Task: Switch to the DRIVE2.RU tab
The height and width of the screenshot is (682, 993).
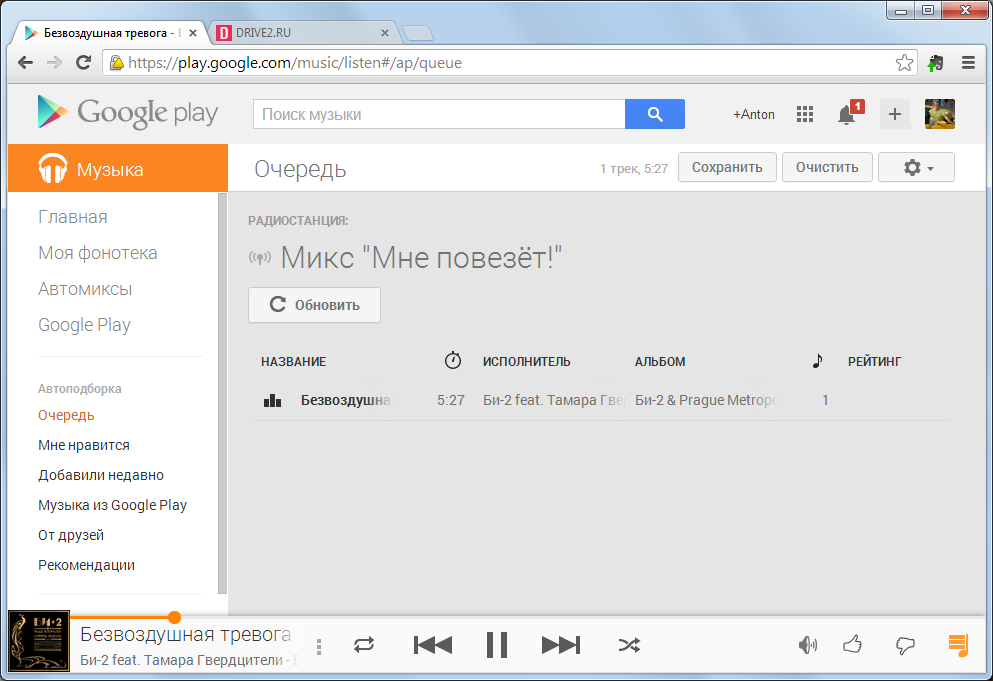Action: [x=303, y=33]
